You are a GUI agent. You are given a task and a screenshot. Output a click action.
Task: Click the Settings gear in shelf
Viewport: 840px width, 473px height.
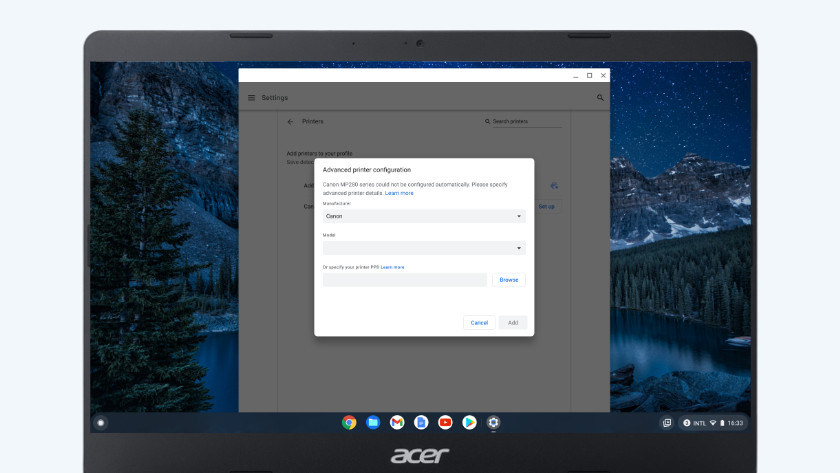[493, 423]
